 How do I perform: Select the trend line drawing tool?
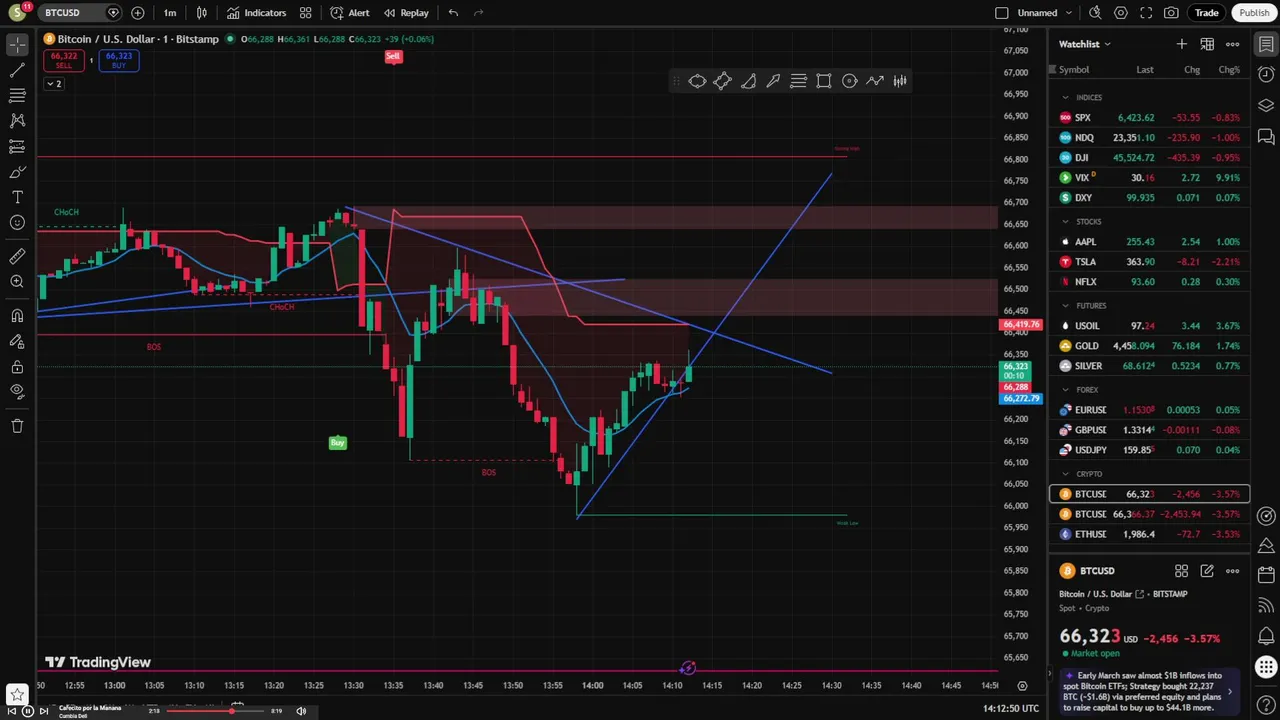tap(17, 70)
